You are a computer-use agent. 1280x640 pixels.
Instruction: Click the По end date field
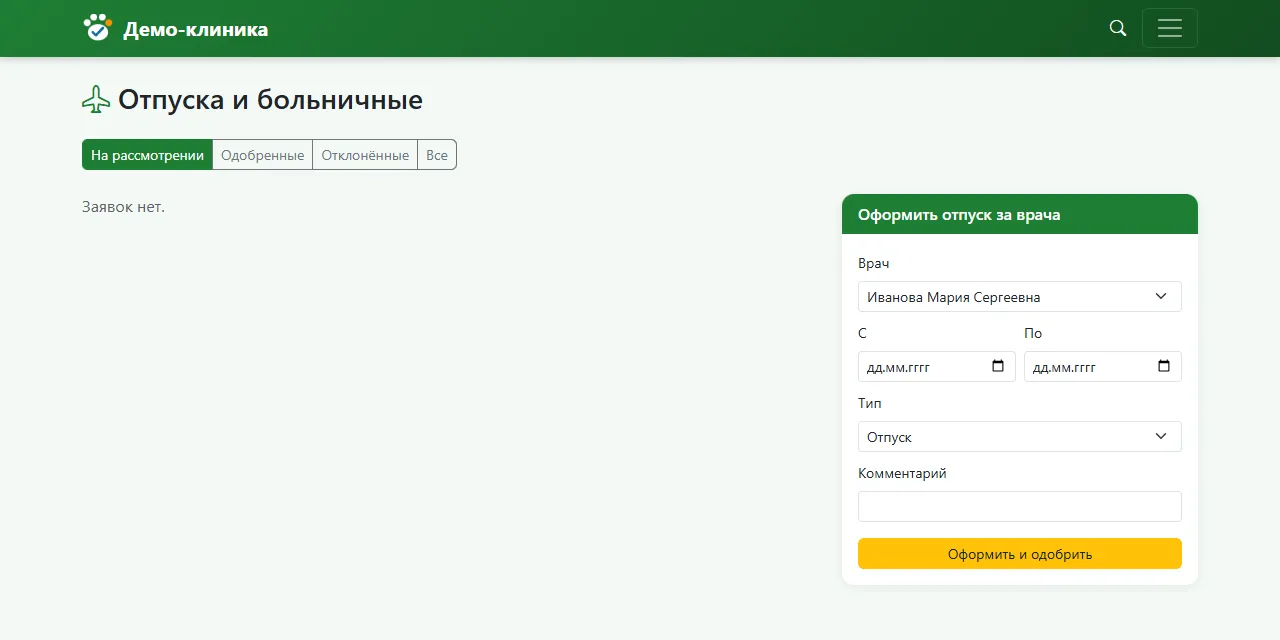point(1102,366)
